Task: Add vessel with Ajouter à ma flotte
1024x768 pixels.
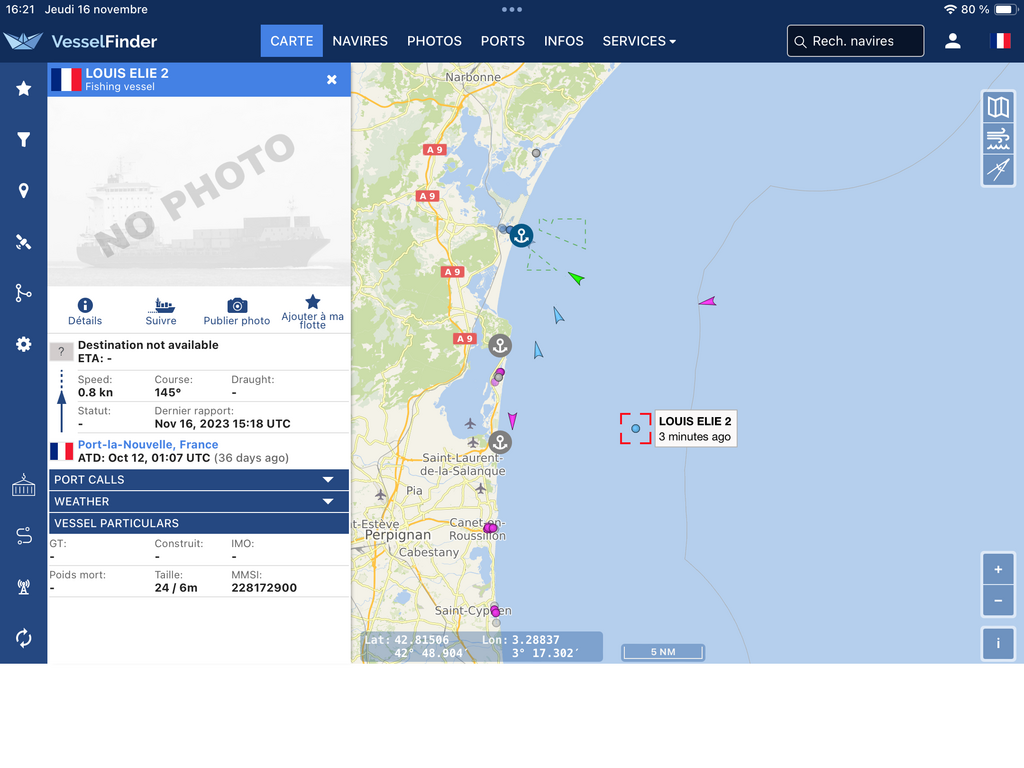Action: [312, 312]
